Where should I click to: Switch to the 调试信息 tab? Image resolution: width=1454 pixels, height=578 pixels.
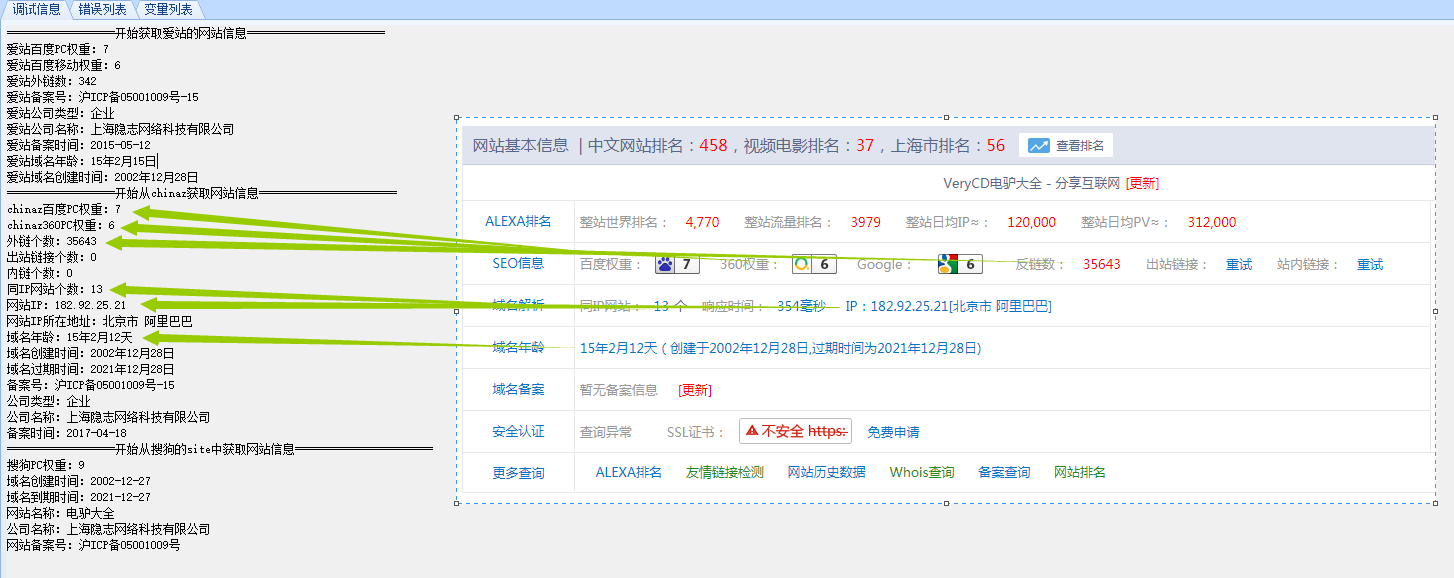(36, 9)
